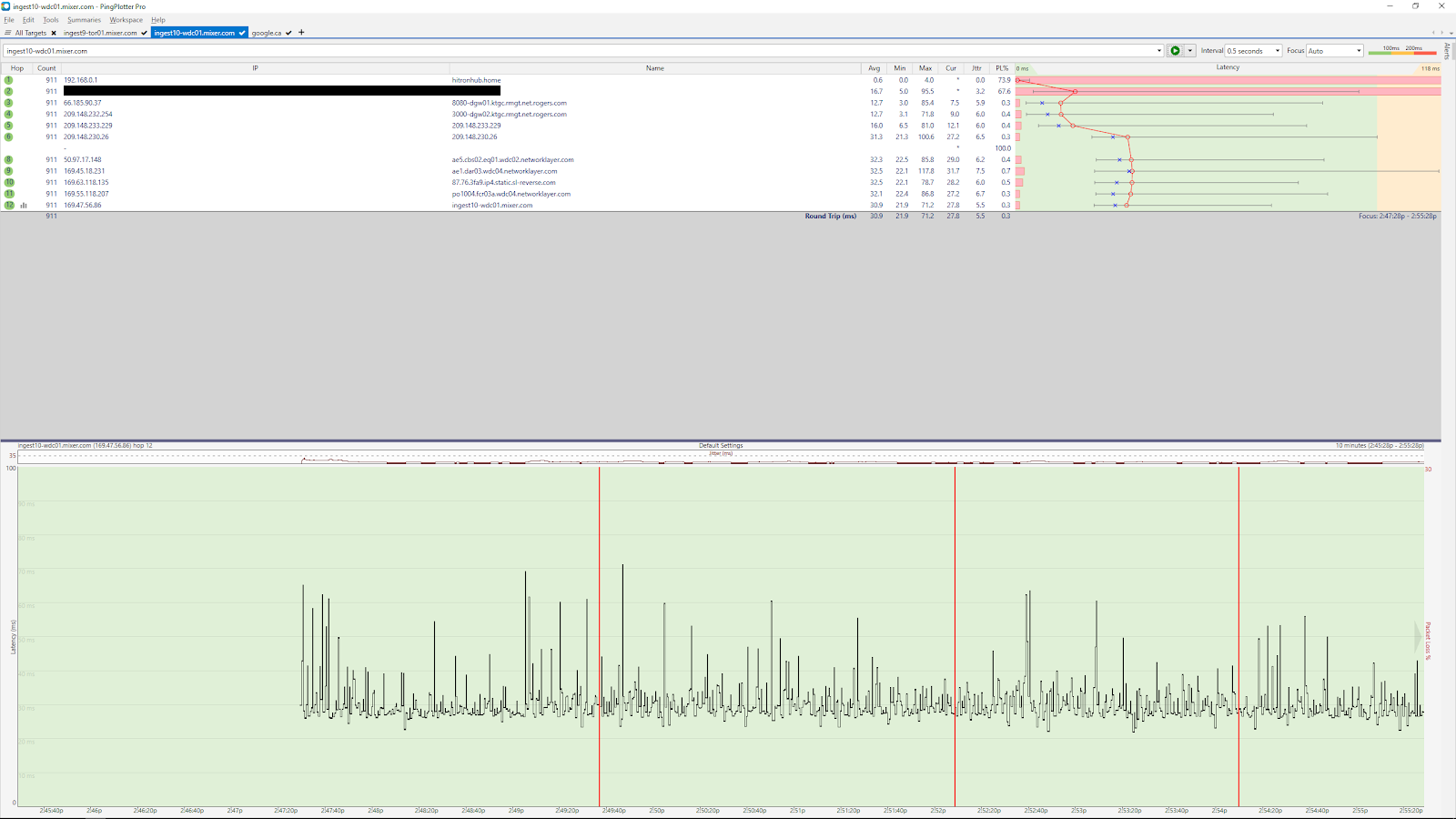Switch to the google.ca tab
The width and height of the screenshot is (1456, 819).
[x=267, y=33]
